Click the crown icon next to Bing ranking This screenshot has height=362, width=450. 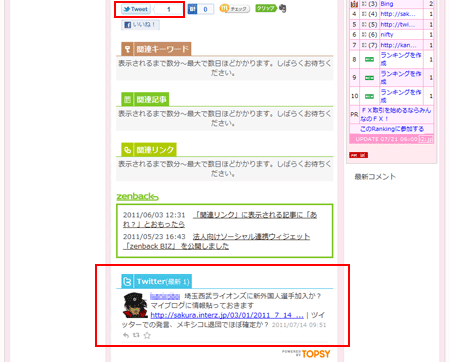pyautogui.click(x=354, y=4)
